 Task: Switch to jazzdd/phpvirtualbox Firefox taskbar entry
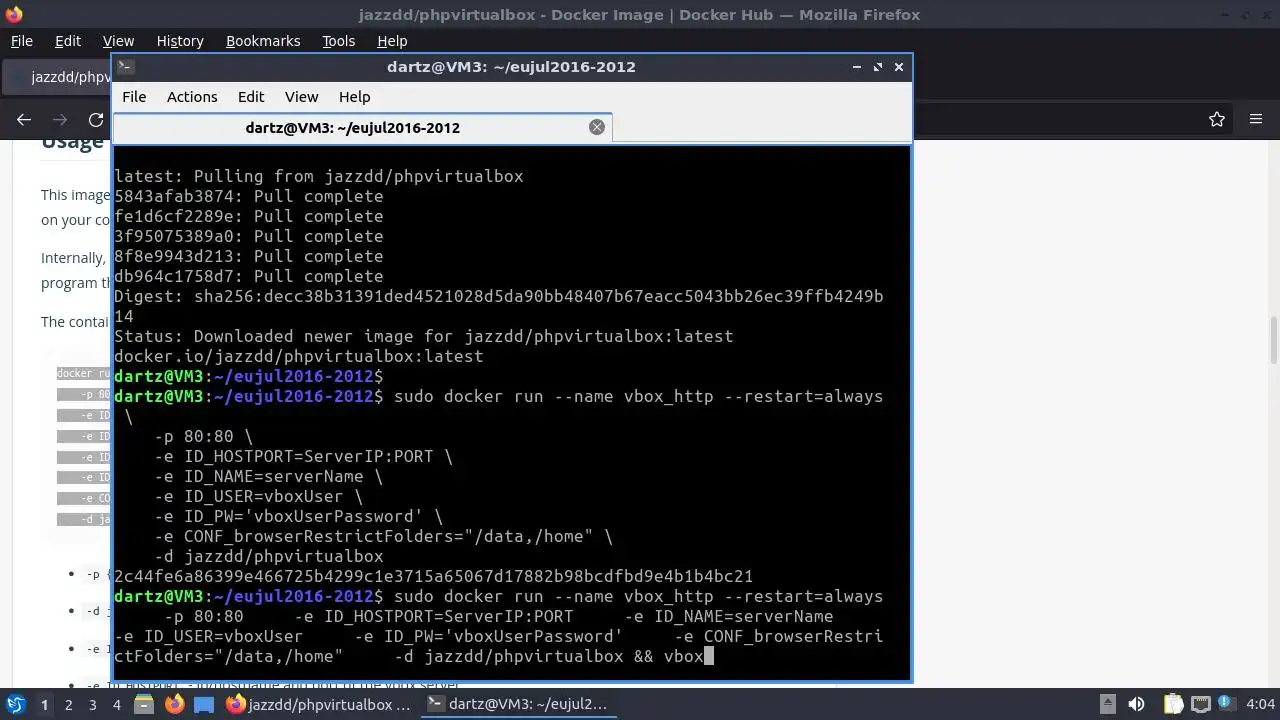(x=319, y=704)
